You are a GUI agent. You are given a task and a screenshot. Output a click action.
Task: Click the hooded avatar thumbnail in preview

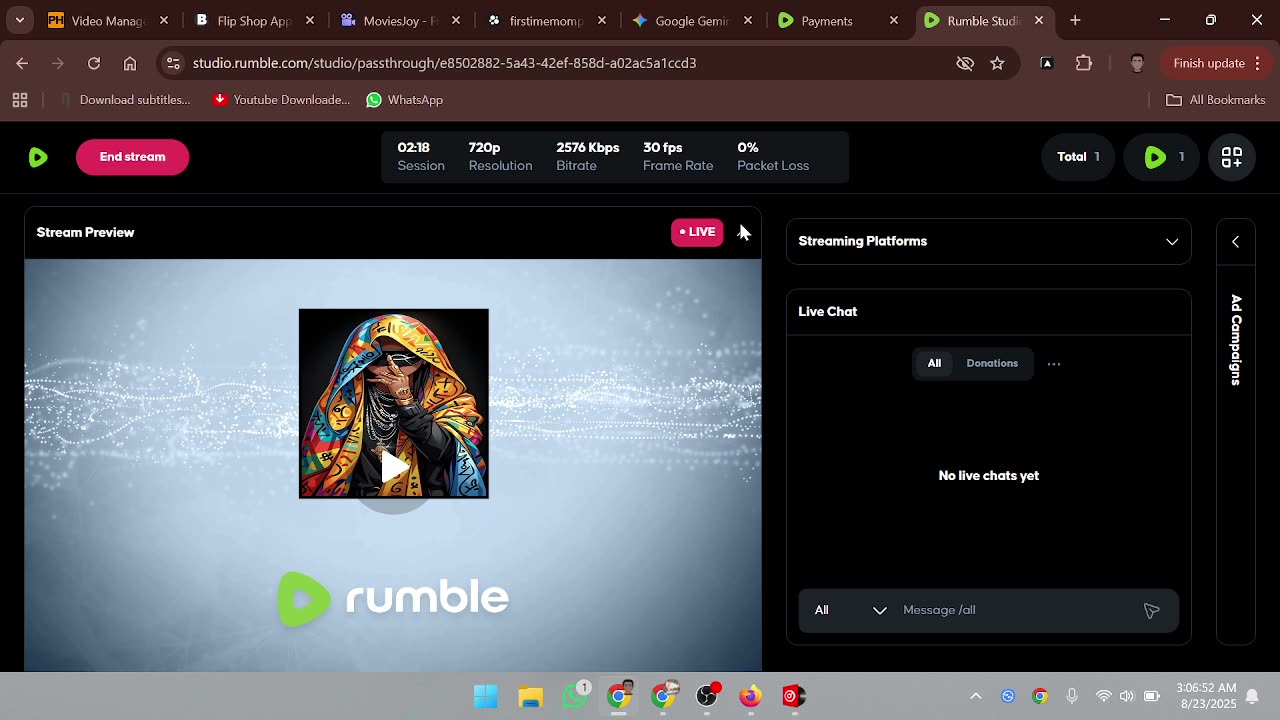click(394, 403)
